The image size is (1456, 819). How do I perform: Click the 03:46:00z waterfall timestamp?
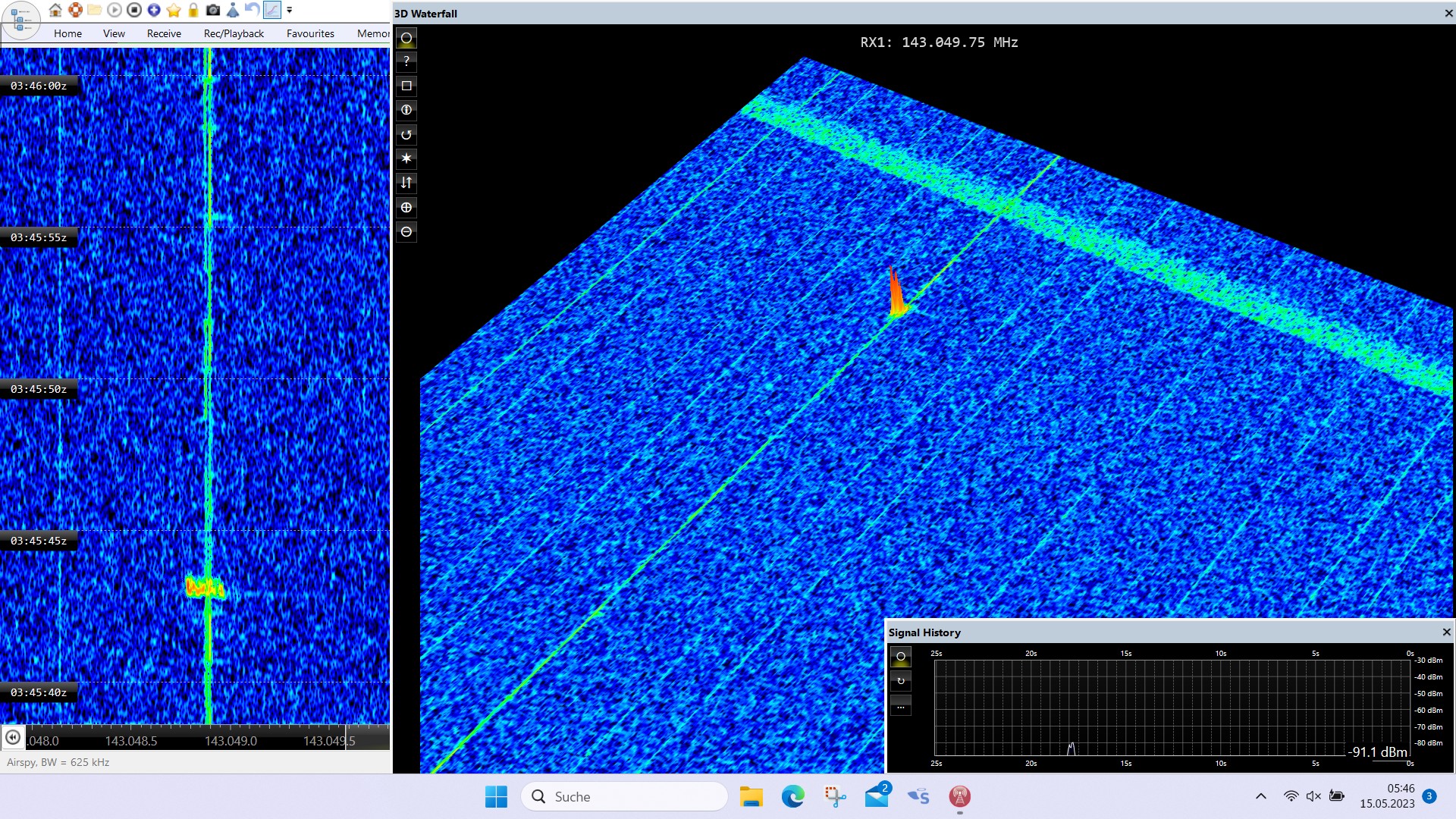39,86
